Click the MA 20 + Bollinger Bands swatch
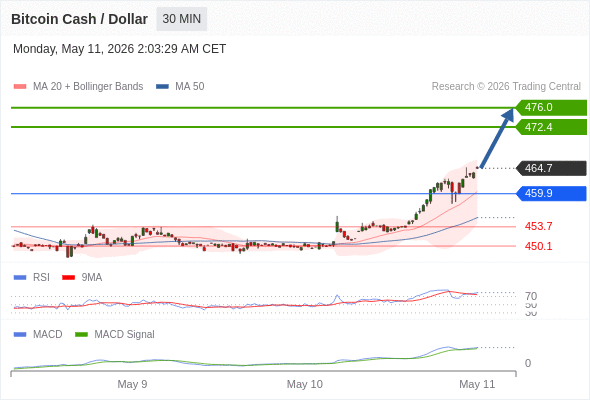This screenshot has width=590, height=400. click(x=20, y=87)
